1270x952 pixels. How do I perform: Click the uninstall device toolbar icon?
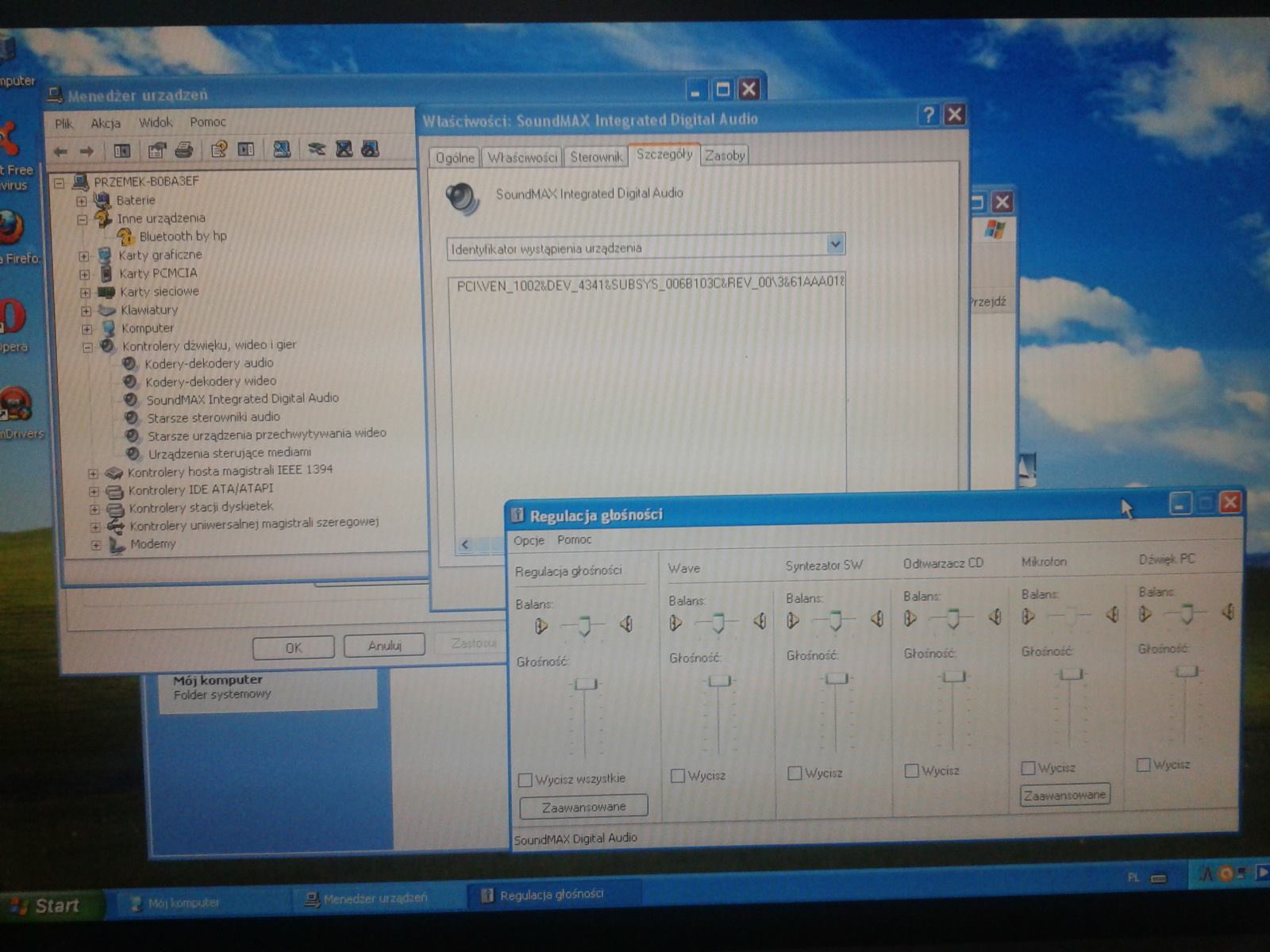pyautogui.click(x=344, y=149)
